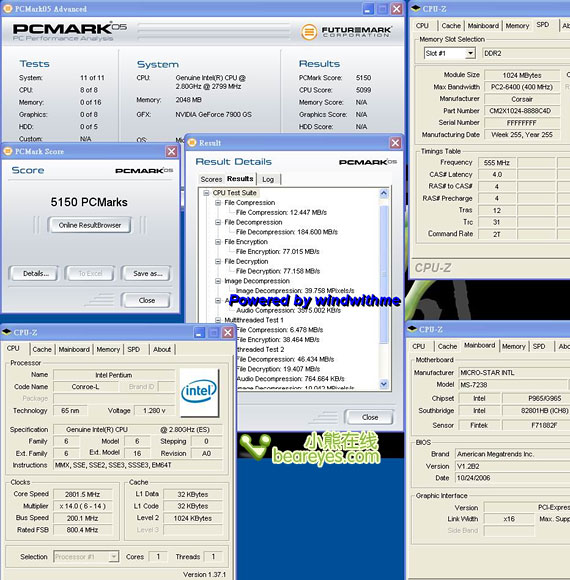Click 'File Decryption: 77.158 MB/s' row
The image size is (570, 580).
278,271
